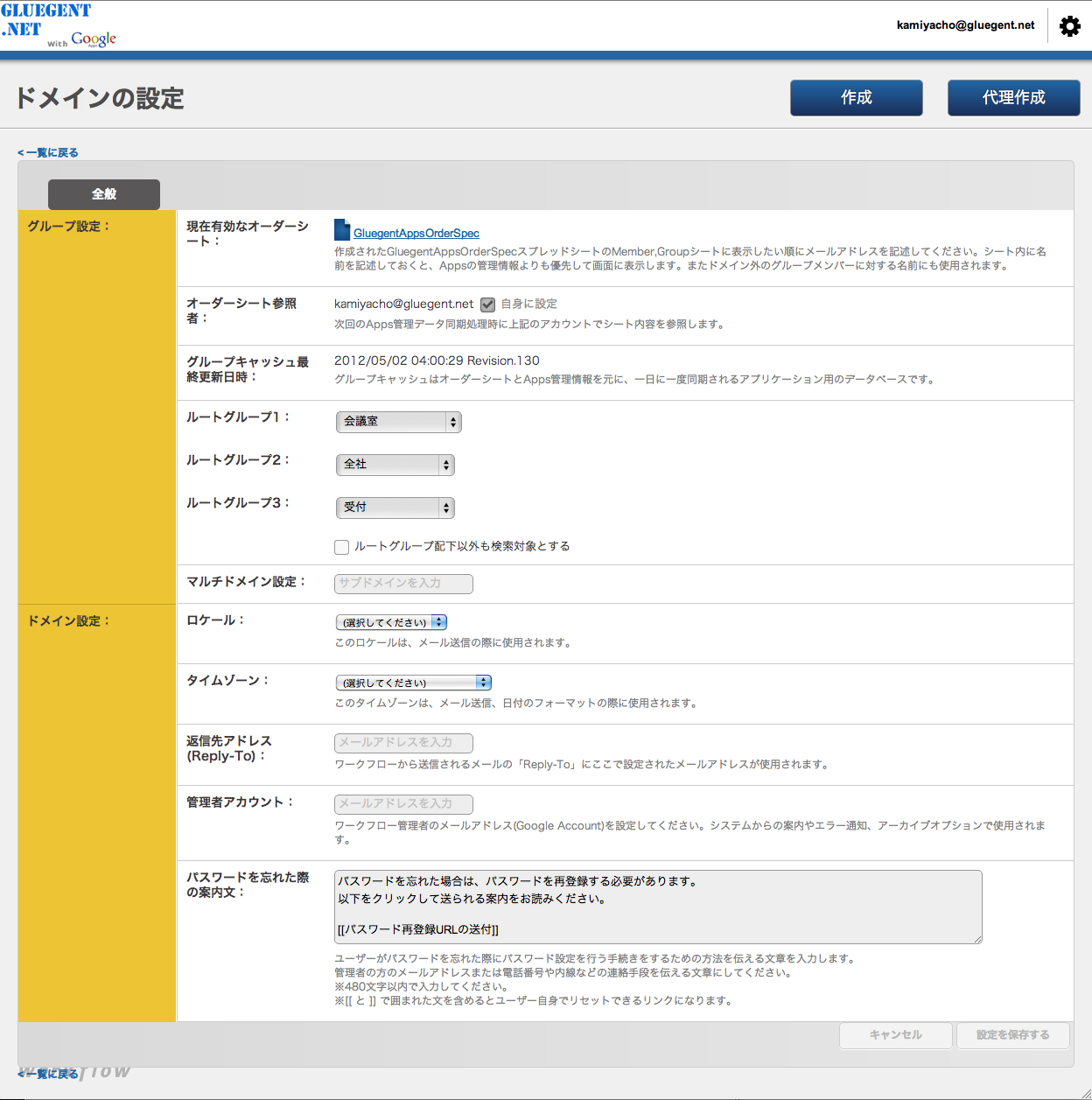Go back via top 一覧に戻る link

pos(49,152)
